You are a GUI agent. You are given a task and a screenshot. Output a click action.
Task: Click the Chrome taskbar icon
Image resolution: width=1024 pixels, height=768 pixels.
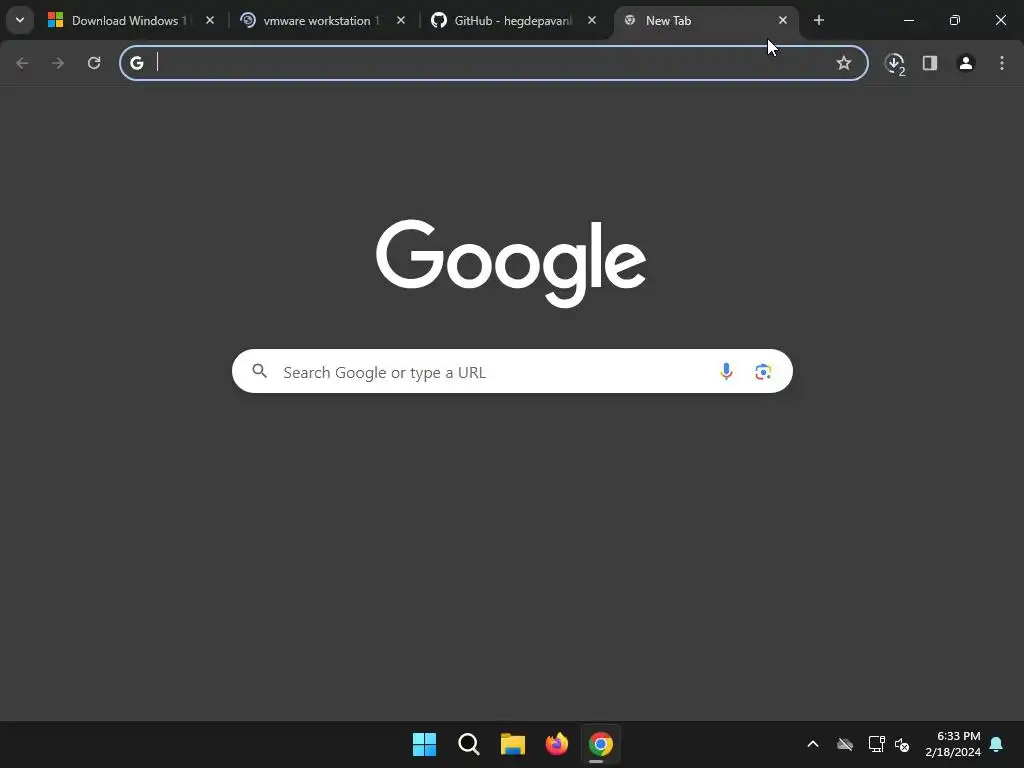601,744
